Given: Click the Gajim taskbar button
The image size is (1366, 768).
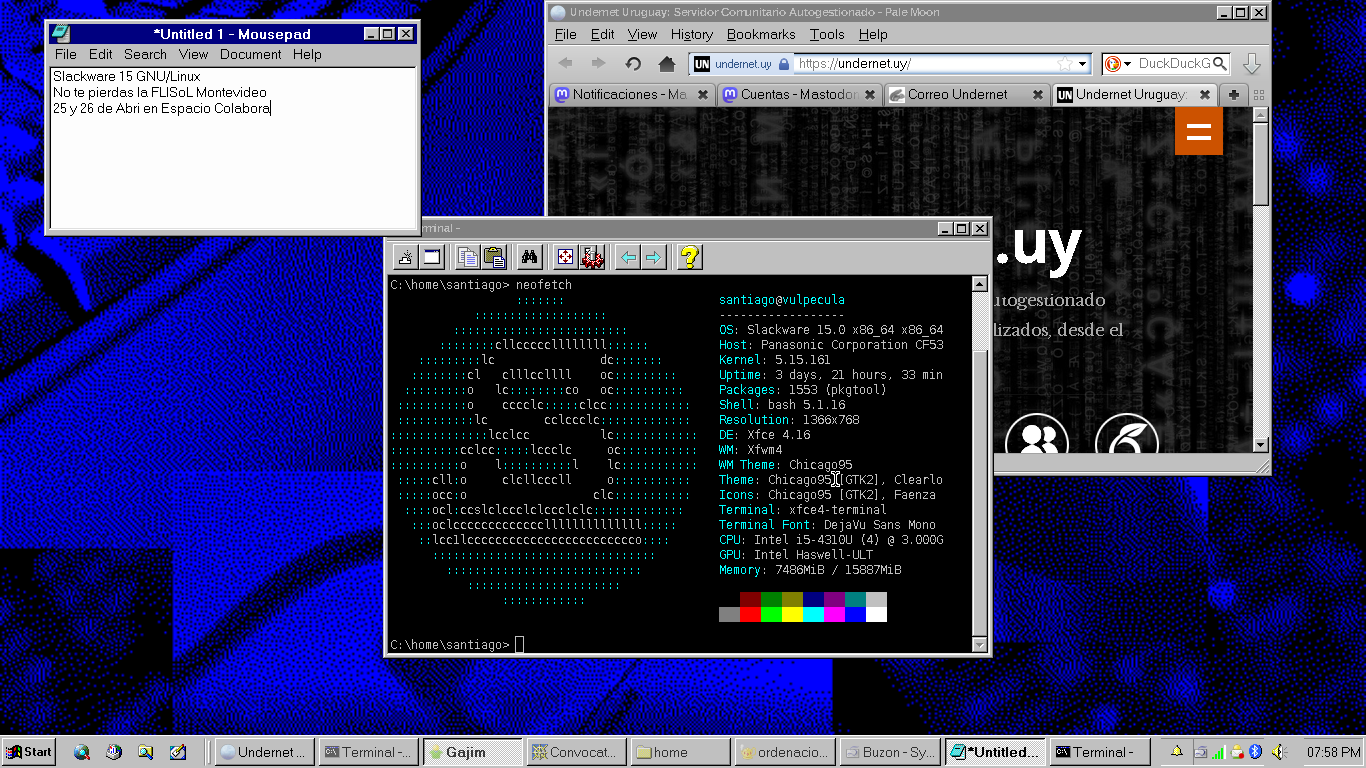Looking at the screenshot, I should point(472,752).
